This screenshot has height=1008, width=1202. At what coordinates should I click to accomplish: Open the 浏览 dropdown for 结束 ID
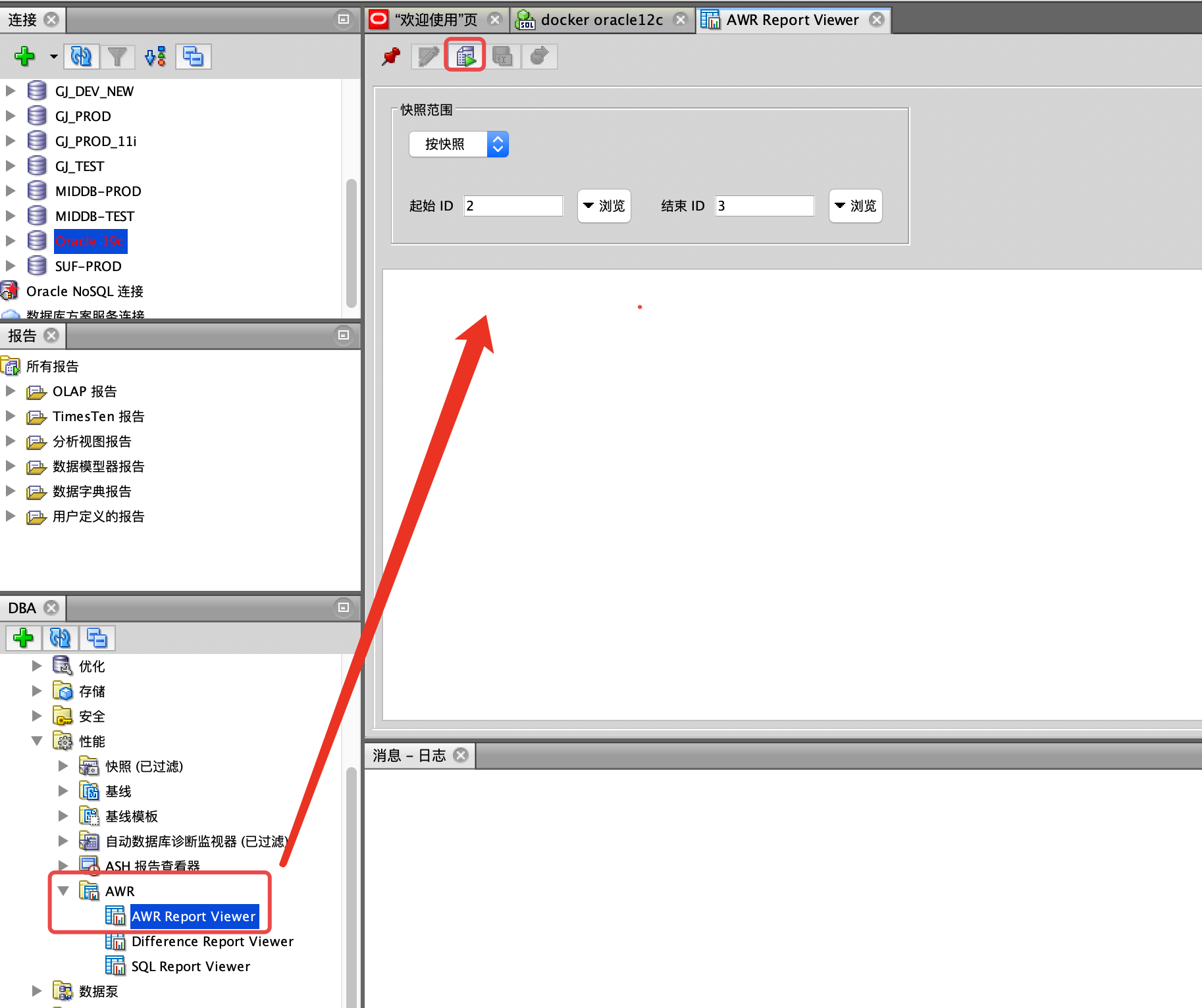click(x=855, y=206)
